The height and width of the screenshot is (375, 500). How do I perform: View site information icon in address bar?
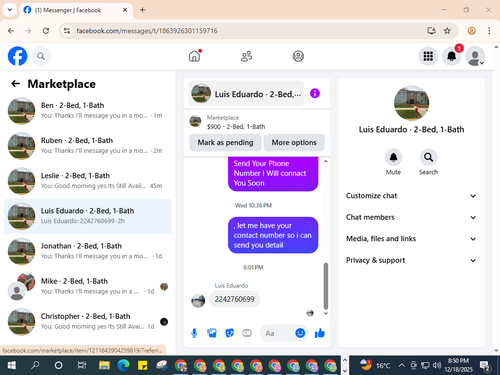pos(67,31)
